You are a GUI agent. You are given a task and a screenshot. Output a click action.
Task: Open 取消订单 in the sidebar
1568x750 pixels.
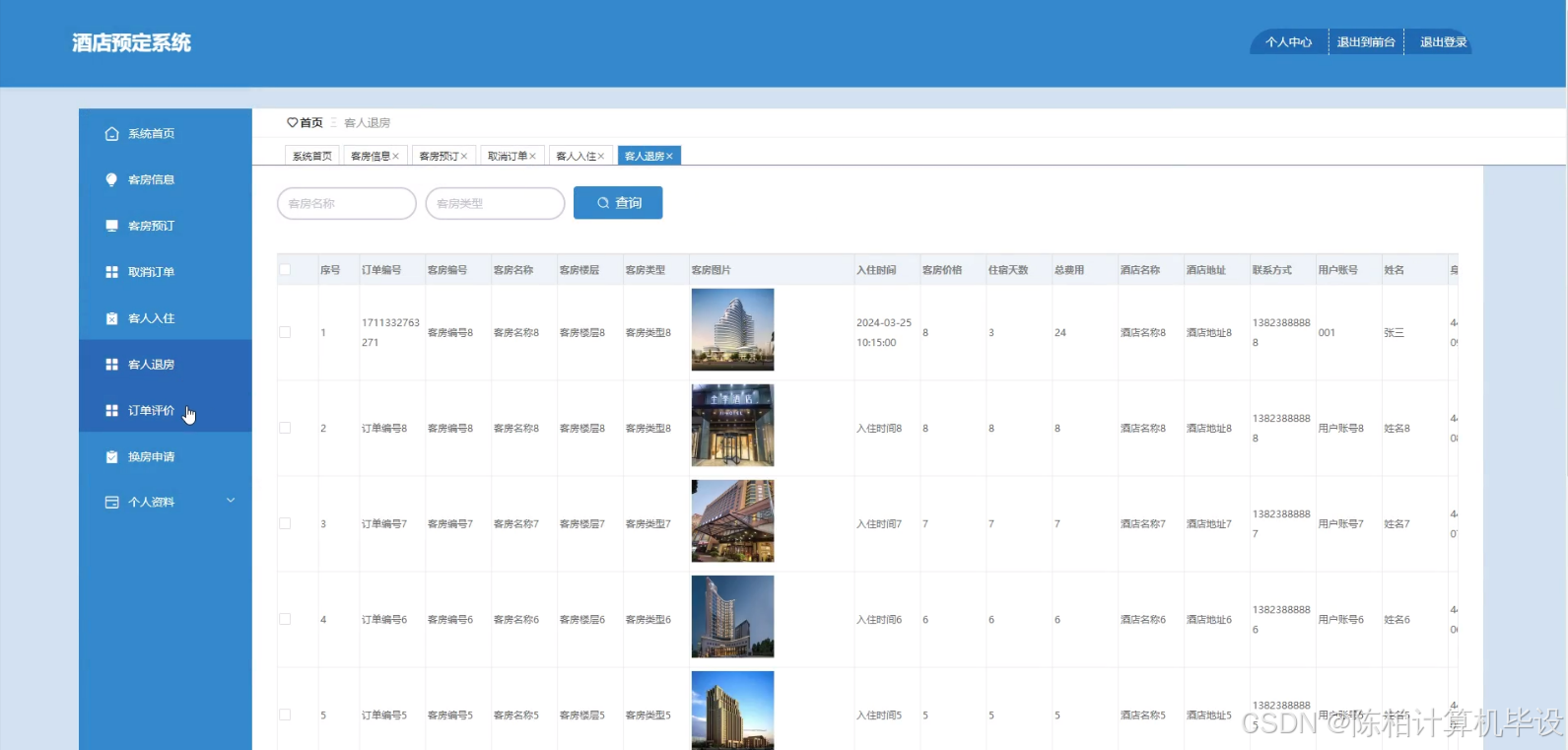(166, 272)
